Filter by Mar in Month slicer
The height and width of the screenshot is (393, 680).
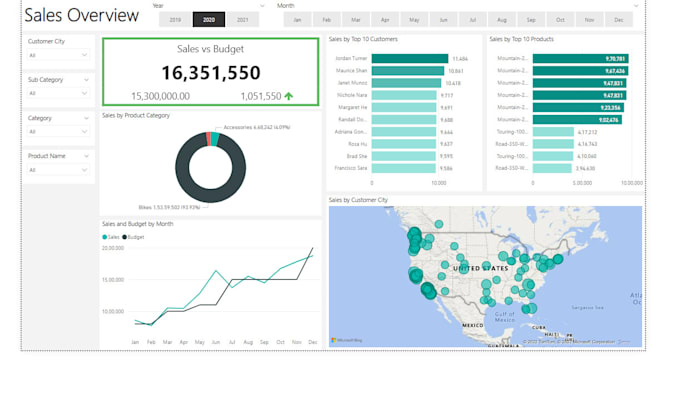[356, 20]
